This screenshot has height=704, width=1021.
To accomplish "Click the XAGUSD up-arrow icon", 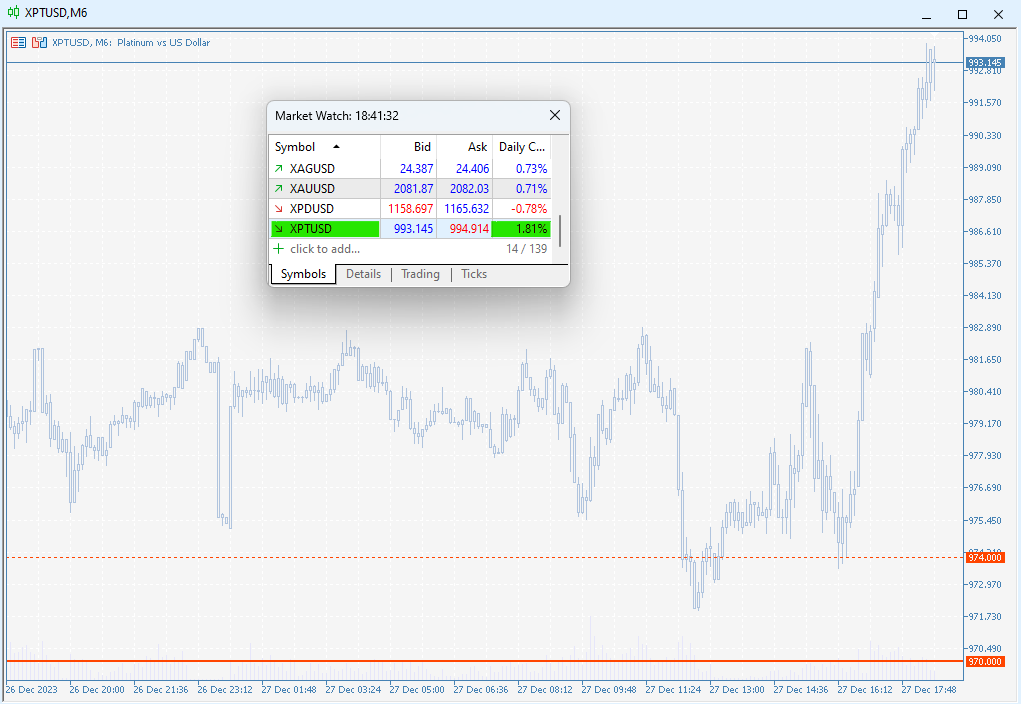I will (x=279, y=169).
